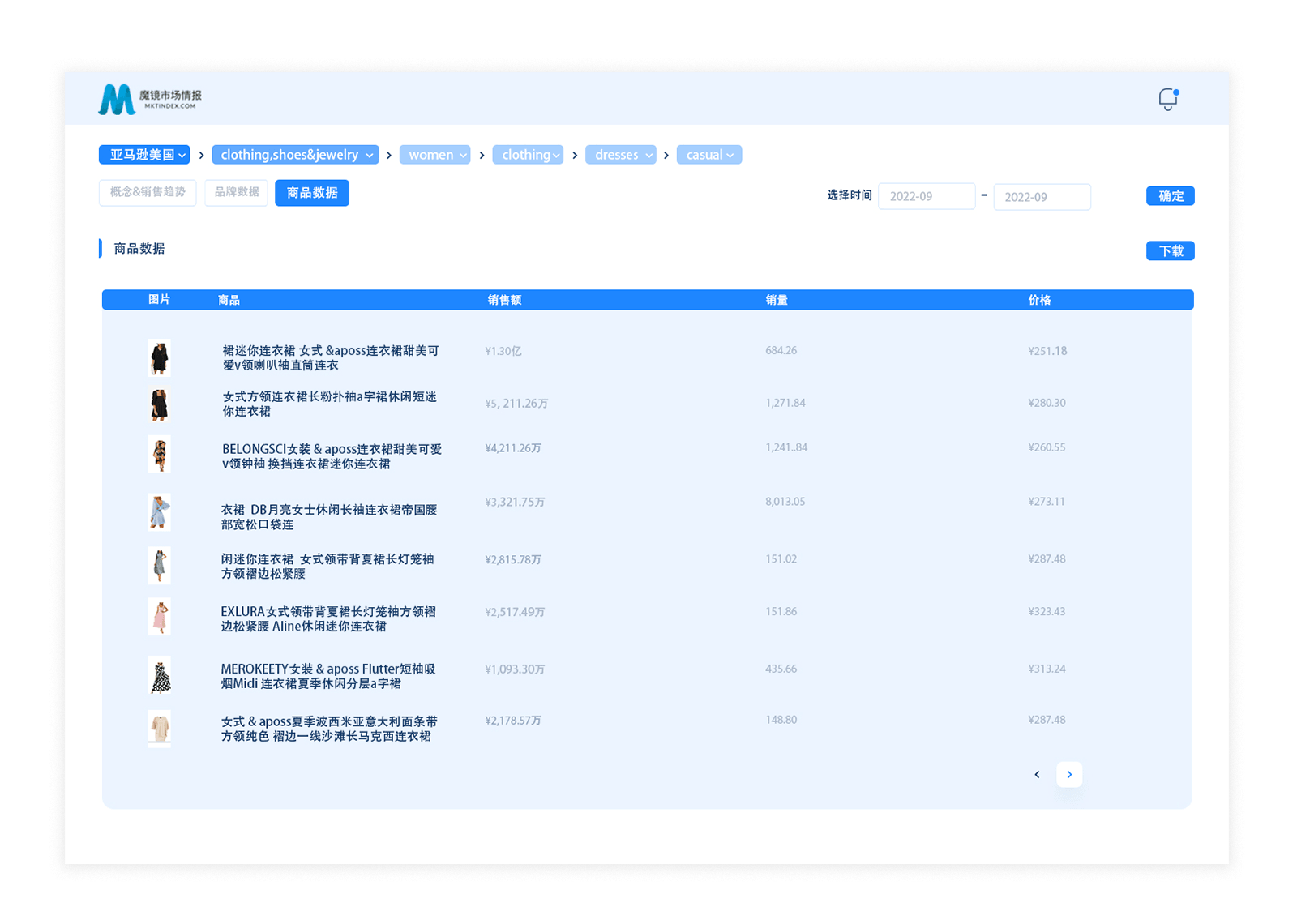The height and width of the screenshot is (924, 1297).
Task: Open the 亚马逊美国 platform dropdown
Action: click(144, 155)
